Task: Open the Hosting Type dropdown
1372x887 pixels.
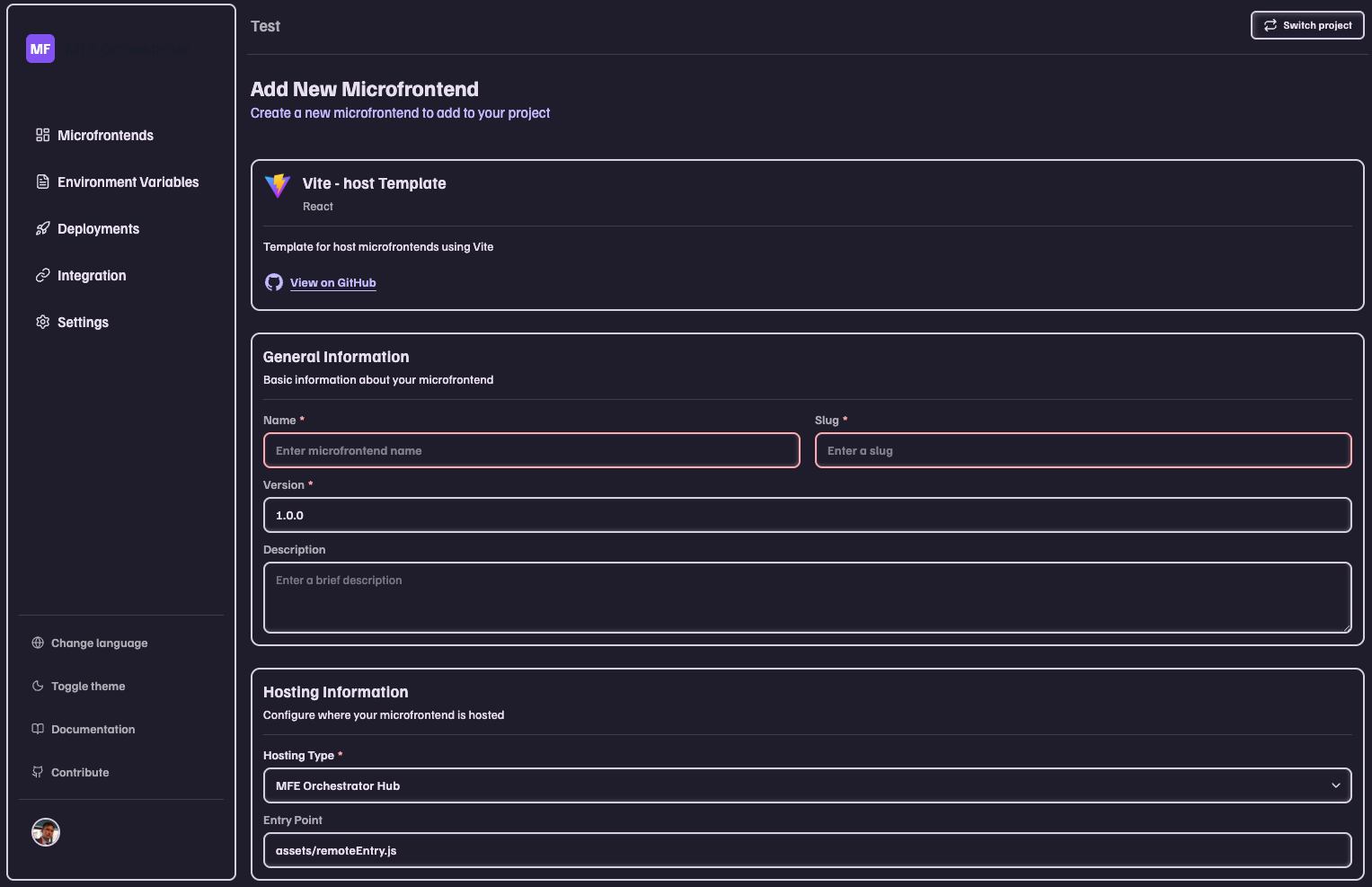Action: pos(1336,785)
